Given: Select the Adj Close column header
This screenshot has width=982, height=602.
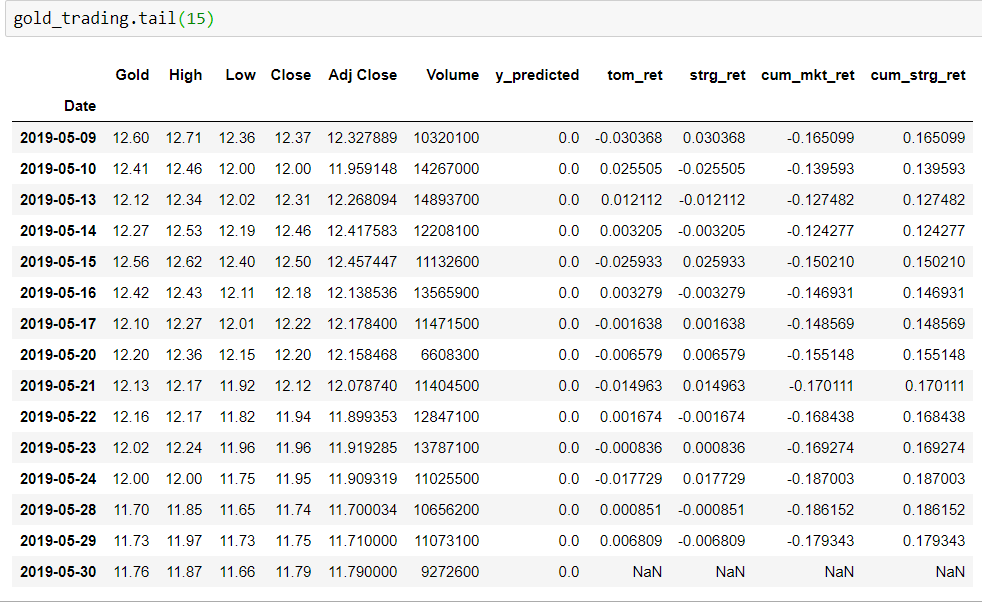Looking at the screenshot, I should click(x=362, y=75).
